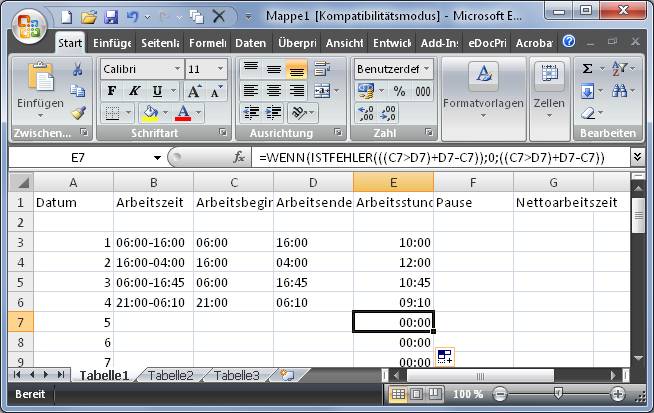Increase font size with large A
The width and height of the screenshot is (654, 413).
coord(194,91)
